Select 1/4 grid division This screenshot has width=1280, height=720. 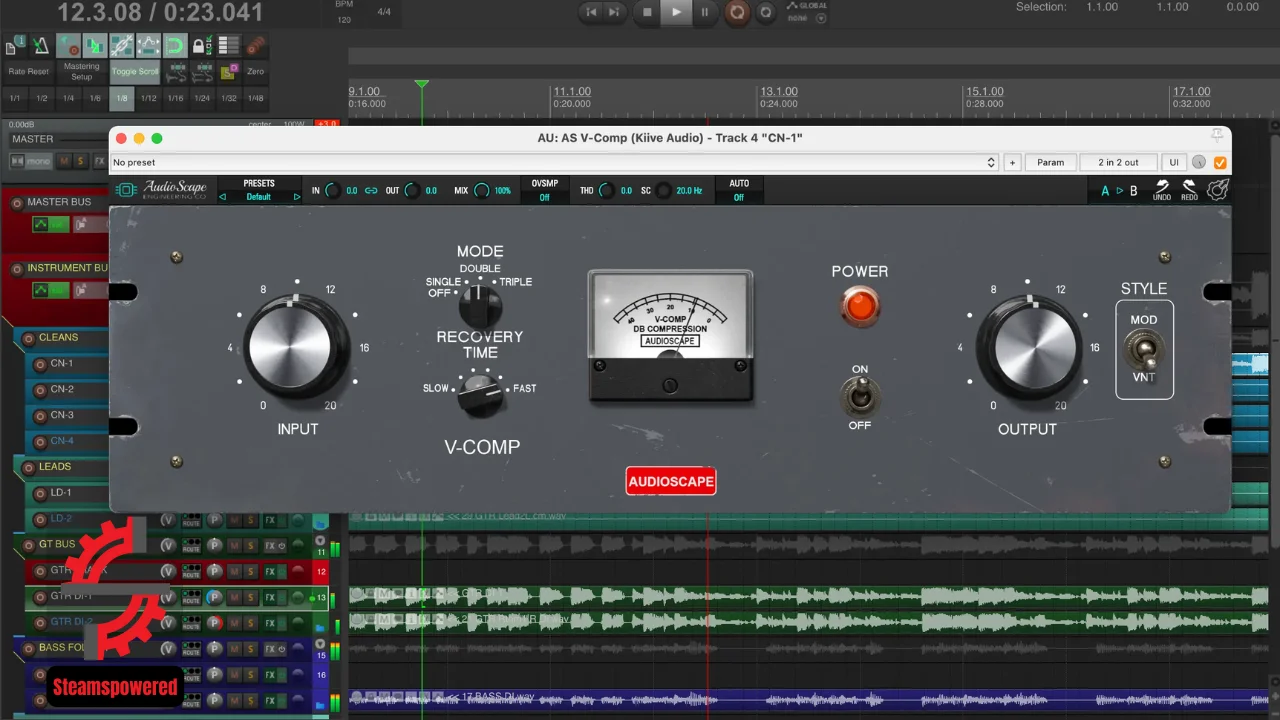pyautogui.click(x=68, y=98)
